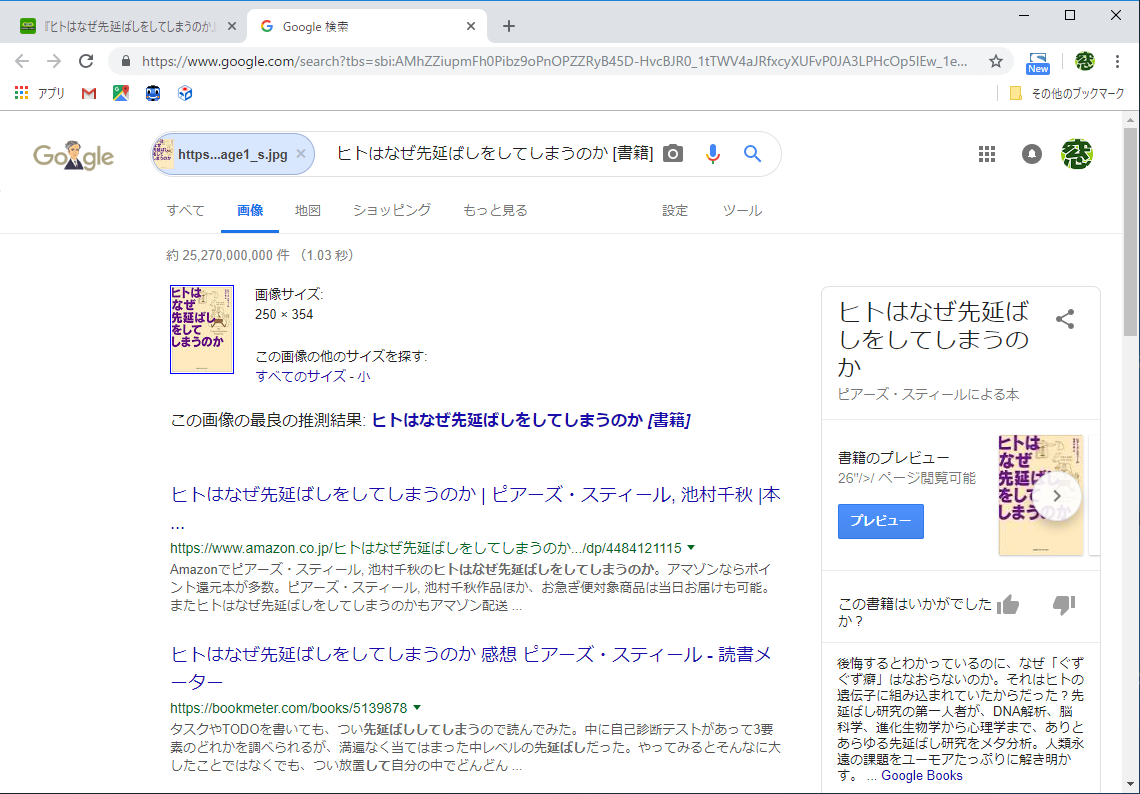Open search by image via camera icon

[672, 153]
